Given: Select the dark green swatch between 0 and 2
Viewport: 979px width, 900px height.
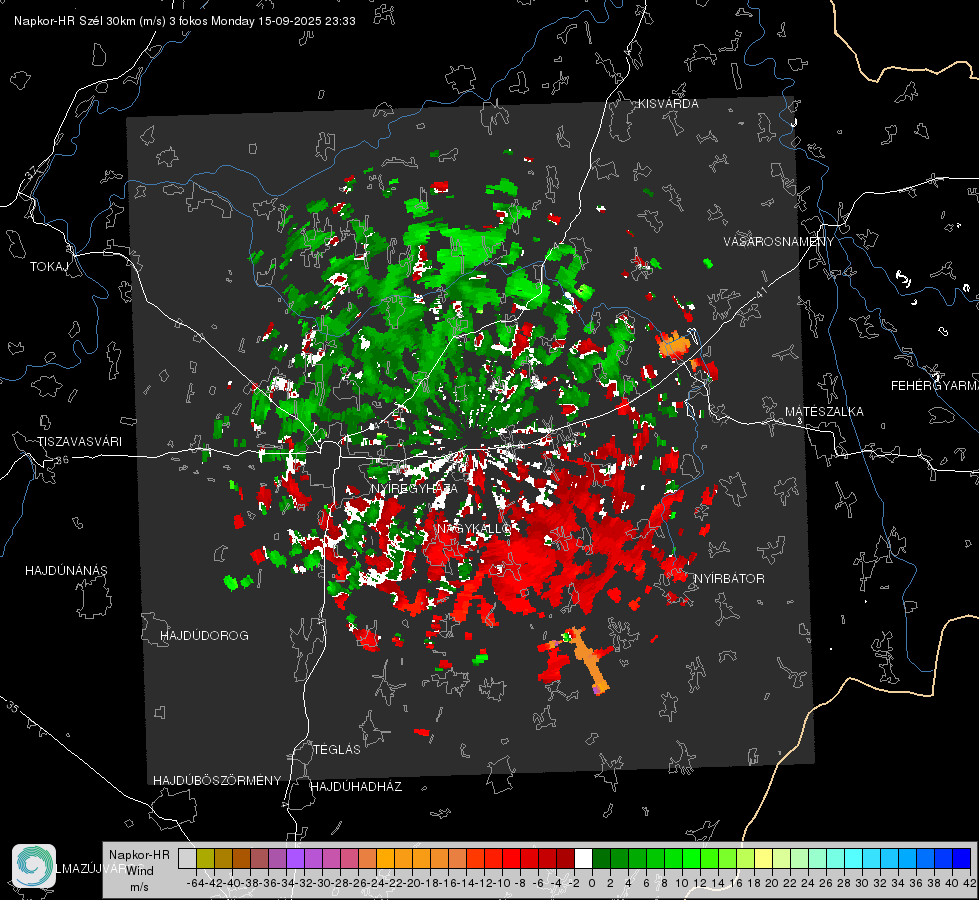Looking at the screenshot, I should (601, 858).
